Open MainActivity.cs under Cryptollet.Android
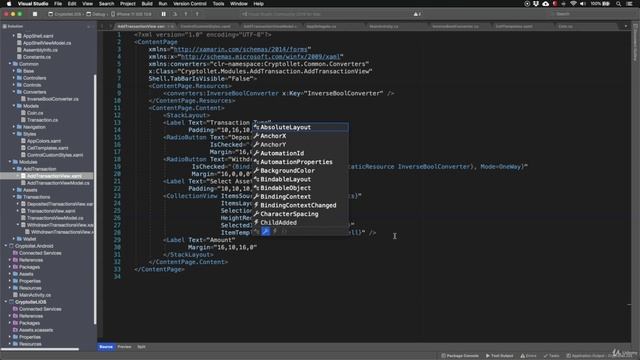640x360 pixels. [35, 295]
